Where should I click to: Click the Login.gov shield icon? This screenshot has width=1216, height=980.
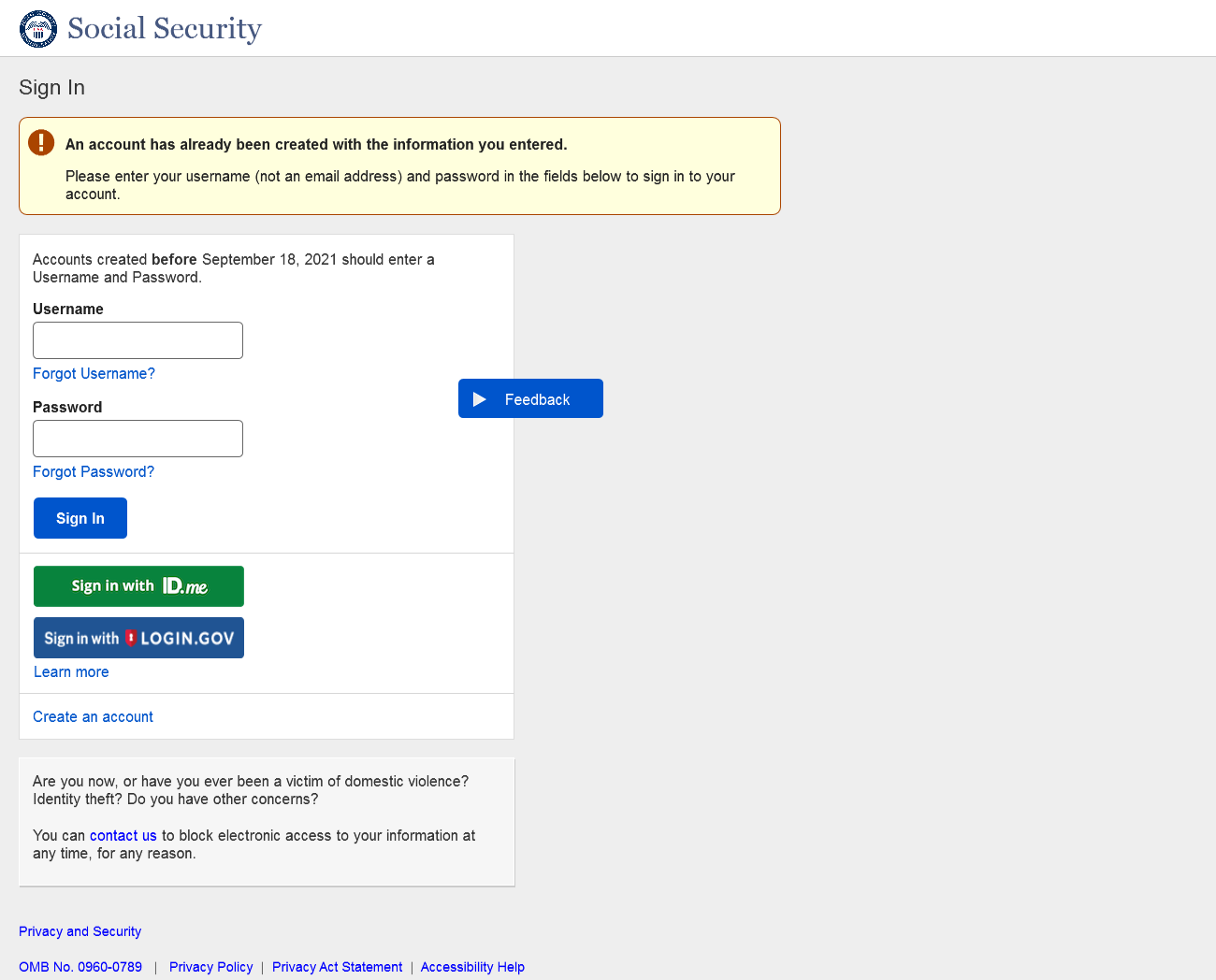pos(131,639)
